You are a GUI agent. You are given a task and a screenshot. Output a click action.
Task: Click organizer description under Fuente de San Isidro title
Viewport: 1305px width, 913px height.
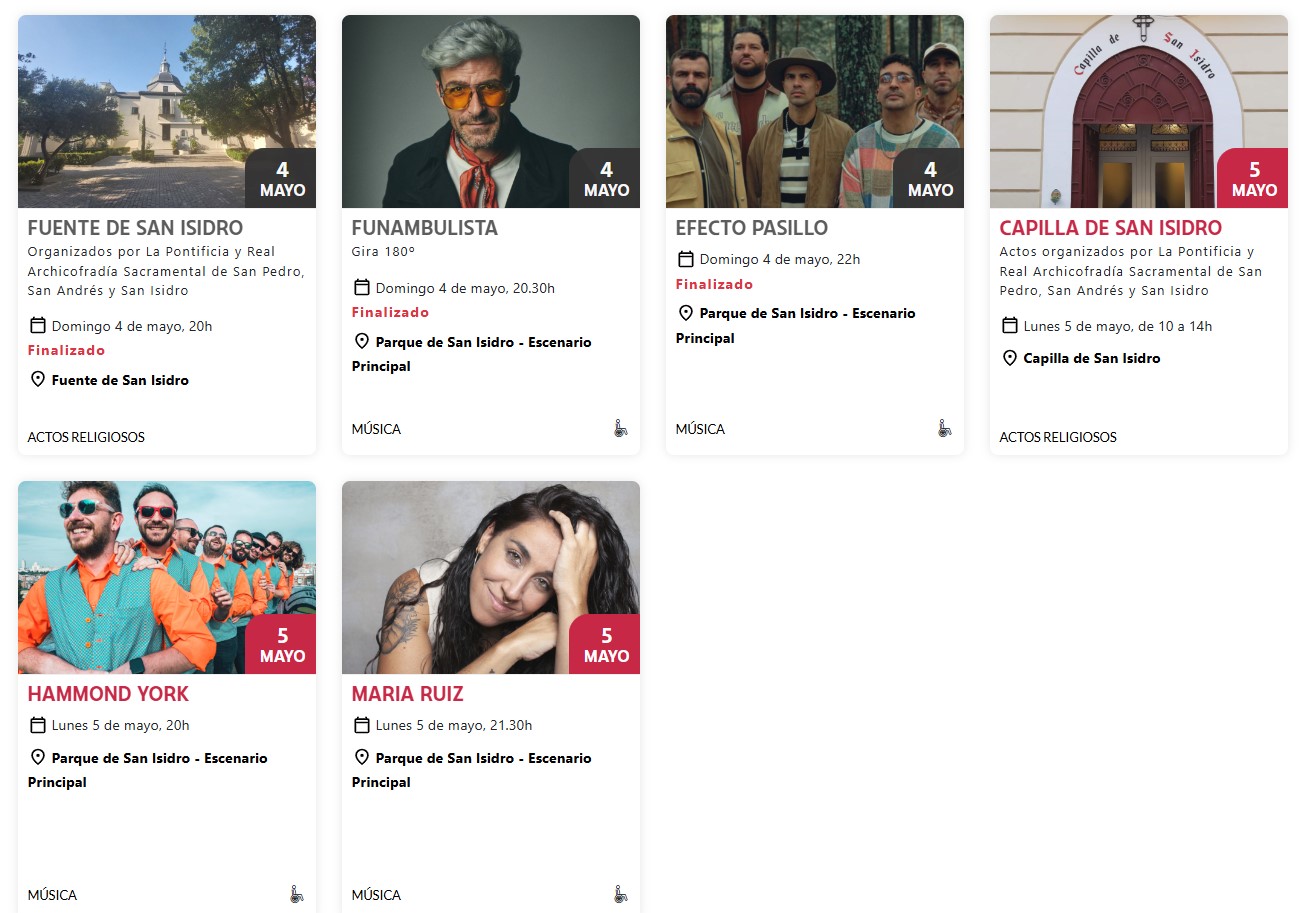(x=166, y=271)
